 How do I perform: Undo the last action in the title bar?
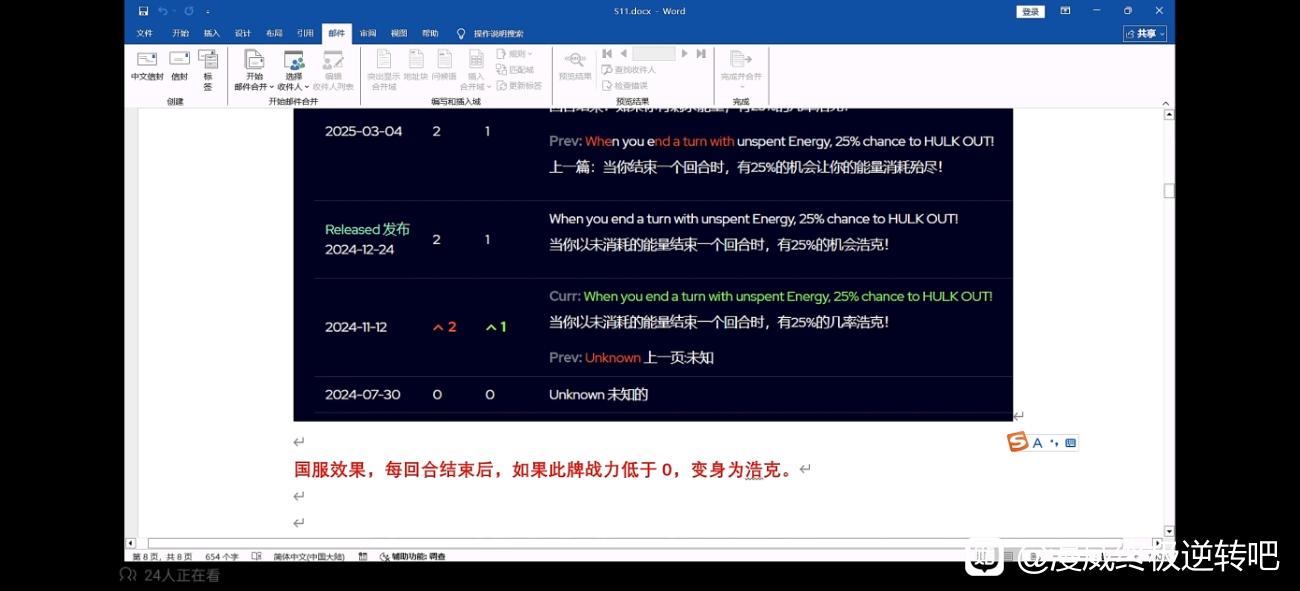(x=163, y=11)
